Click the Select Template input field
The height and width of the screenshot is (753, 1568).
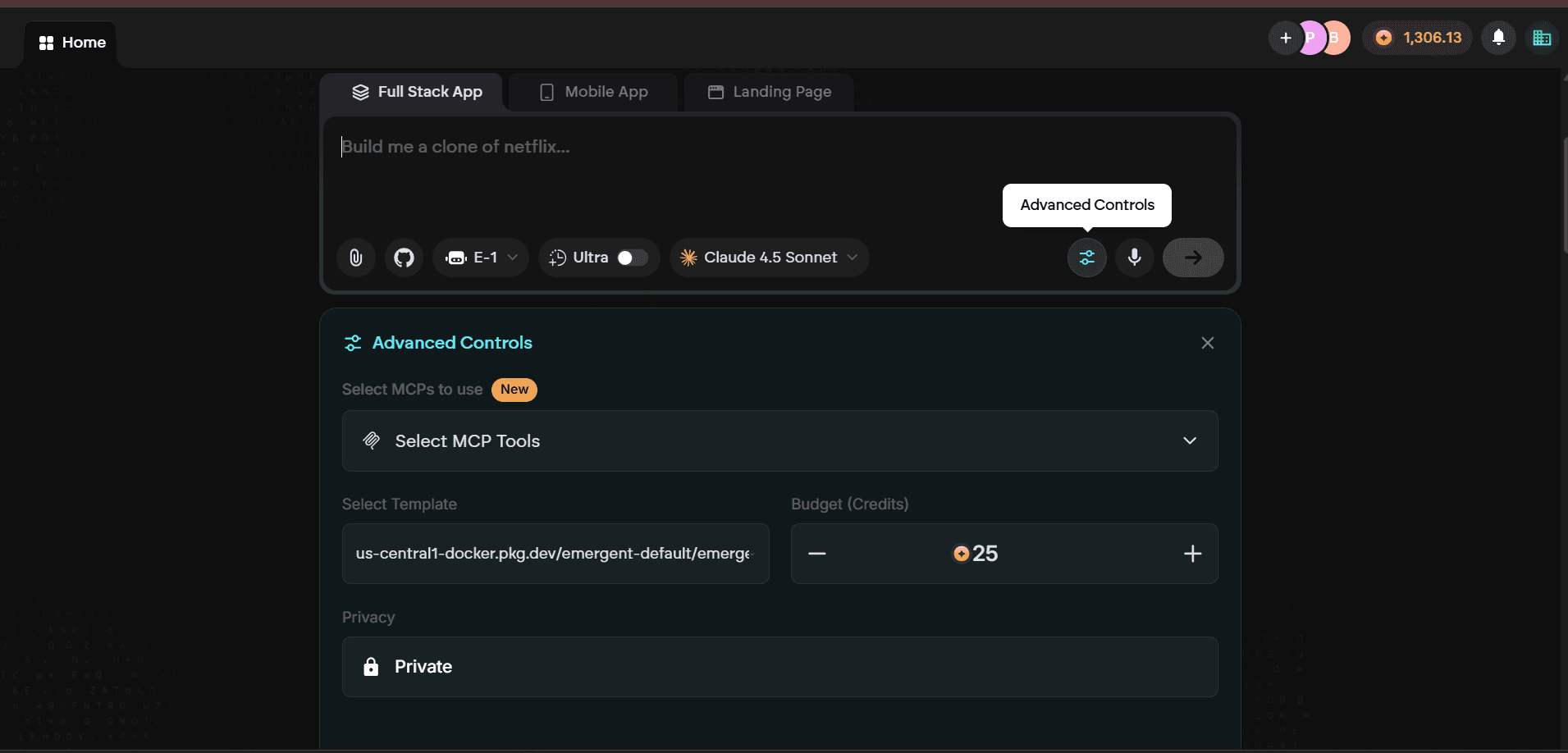click(x=555, y=554)
